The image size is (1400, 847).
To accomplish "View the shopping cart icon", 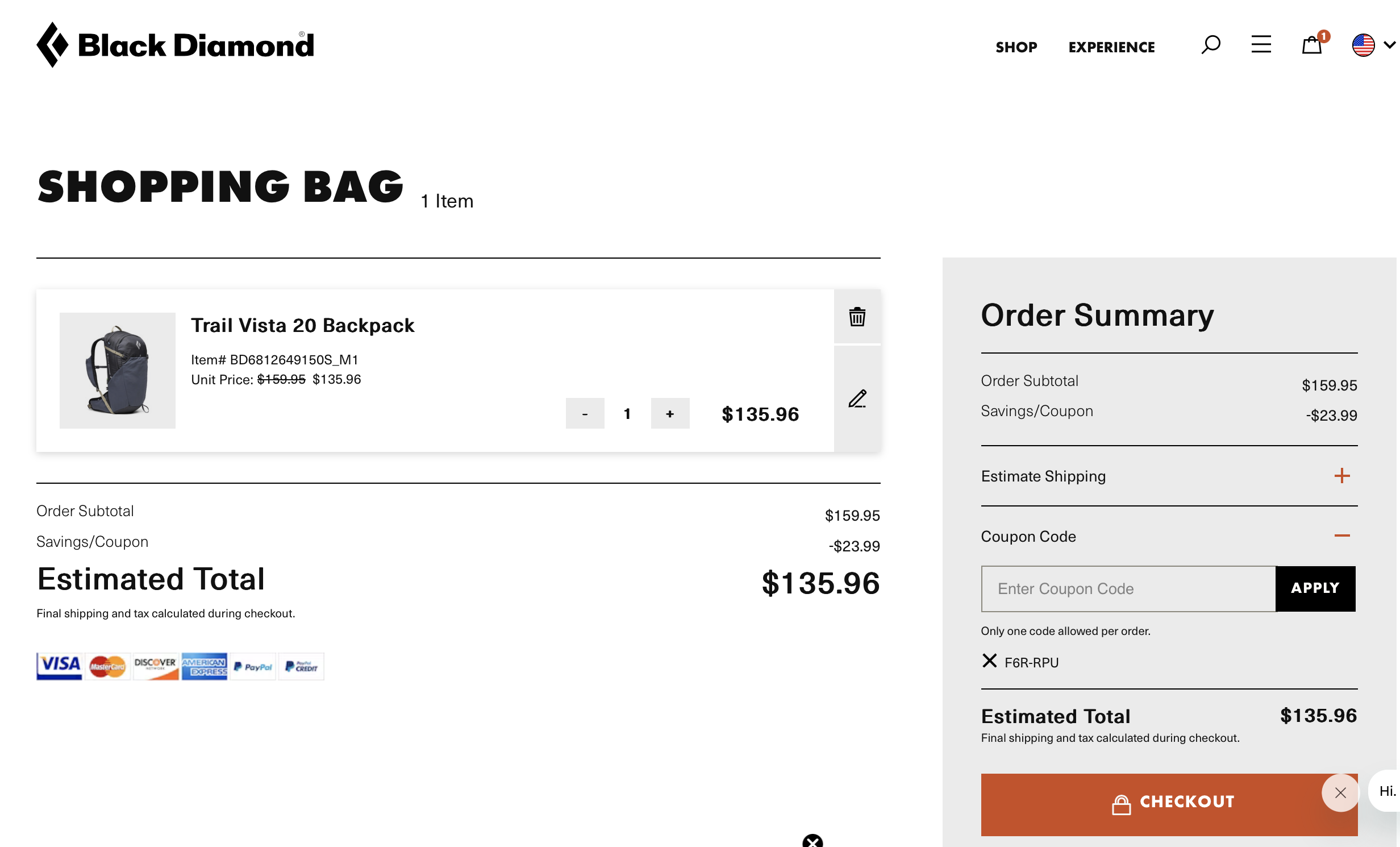I will (x=1313, y=45).
